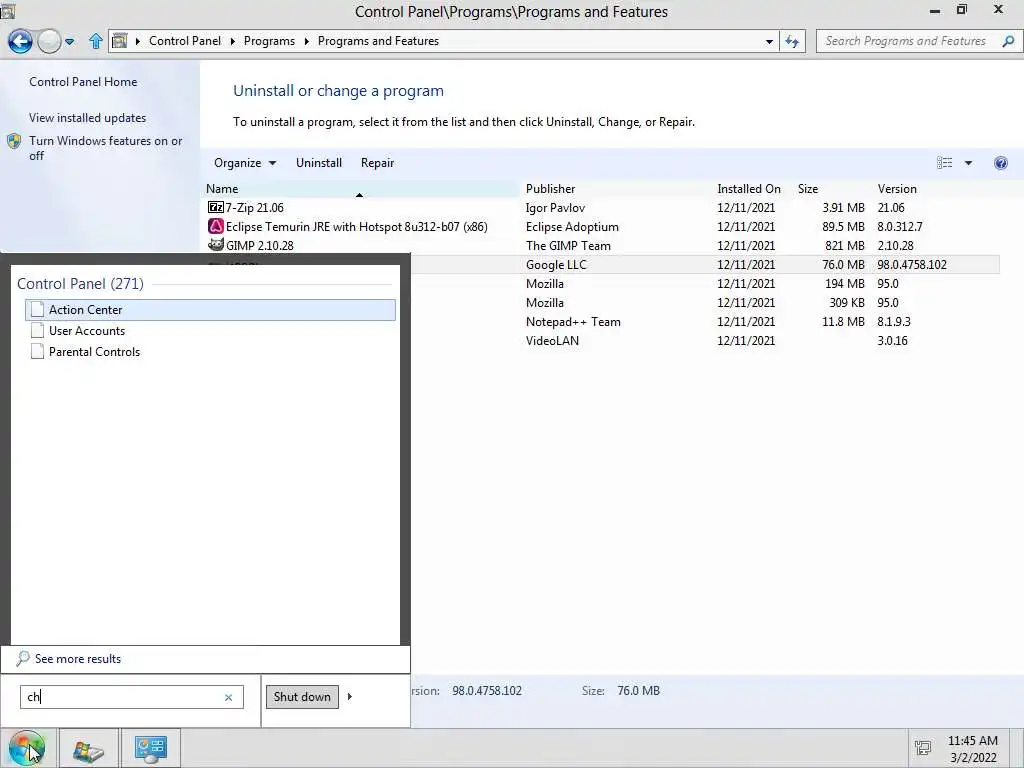
Task: Click the GIMP mascot icon
Action: coord(216,245)
